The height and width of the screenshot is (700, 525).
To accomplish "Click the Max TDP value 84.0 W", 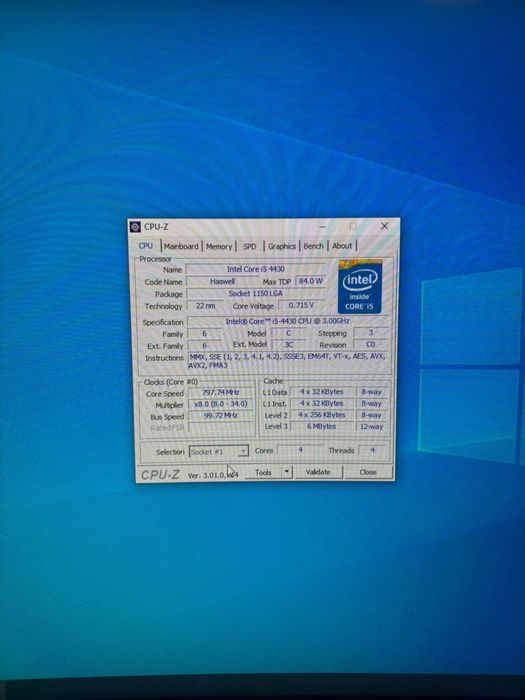I will point(310,281).
